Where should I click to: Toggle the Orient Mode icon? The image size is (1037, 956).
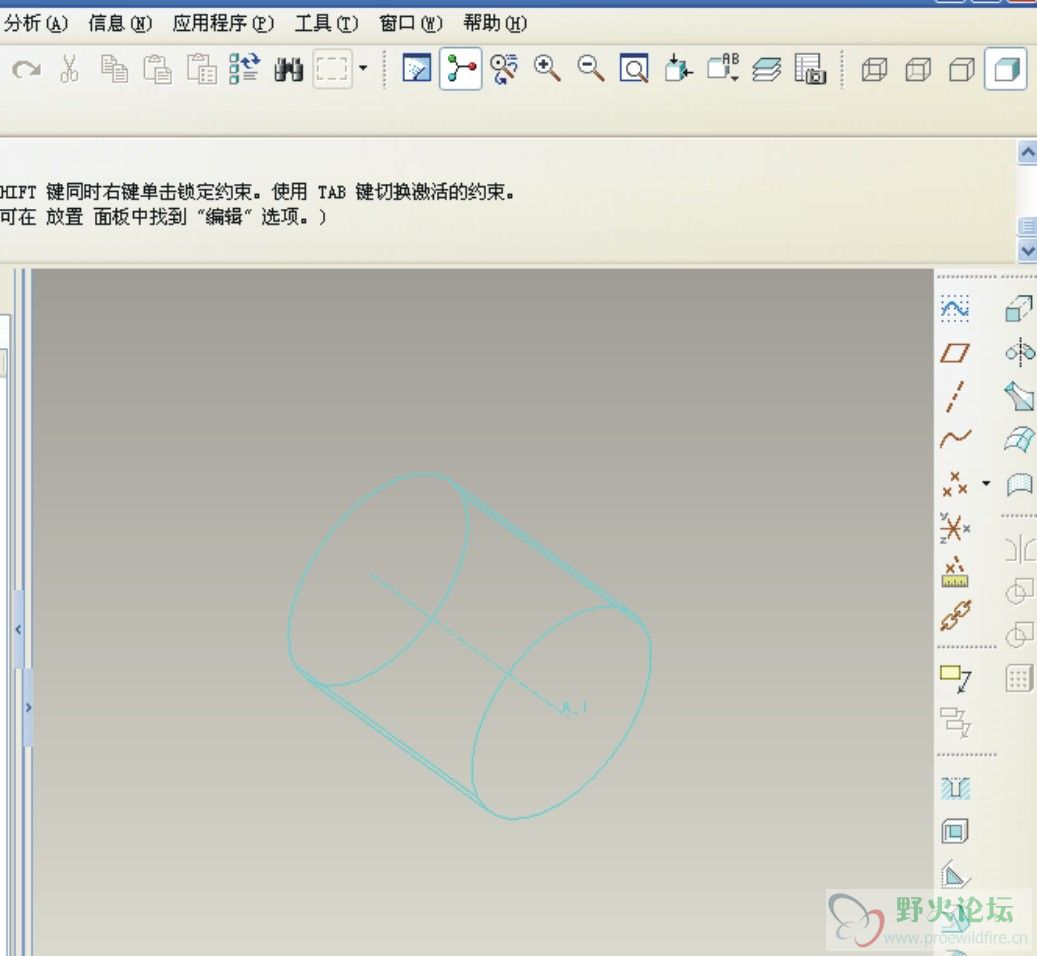pyautogui.click(x=504, y=69)
